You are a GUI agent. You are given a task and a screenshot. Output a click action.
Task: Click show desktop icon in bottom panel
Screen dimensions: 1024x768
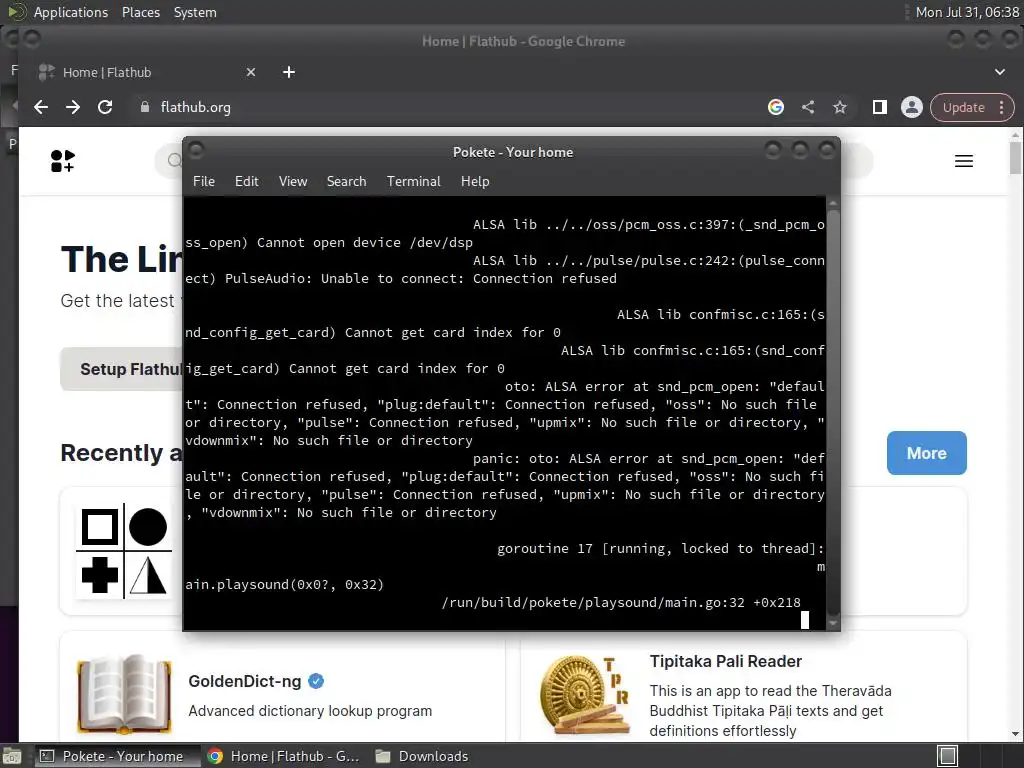pyautogui.click(x=11, y=756)
